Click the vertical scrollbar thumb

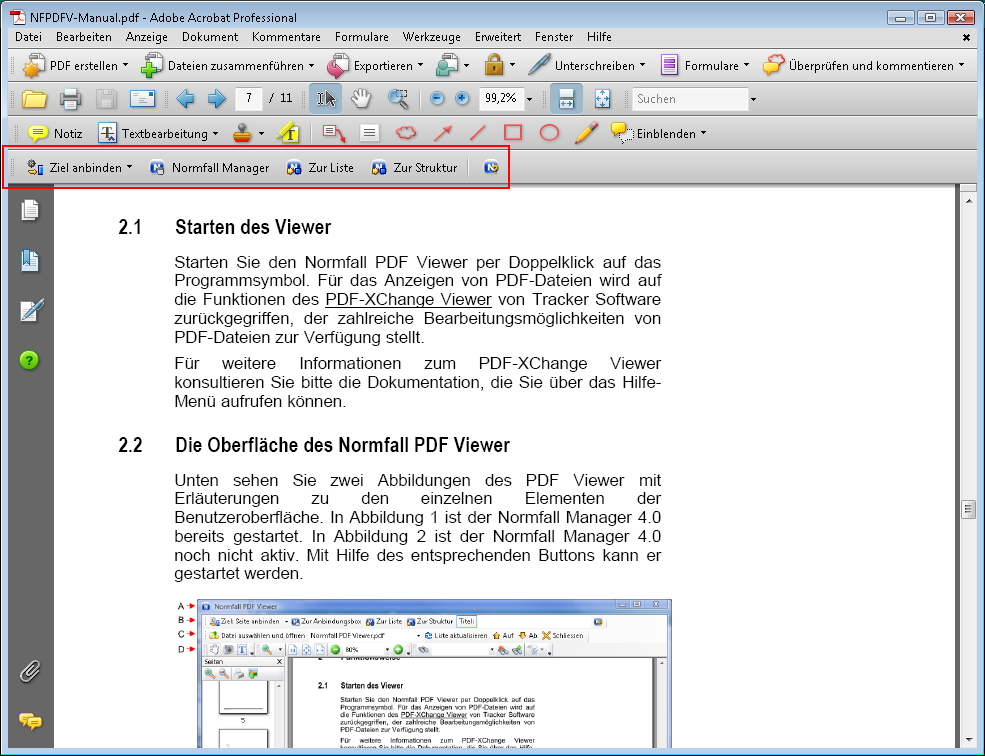[968, 508]
